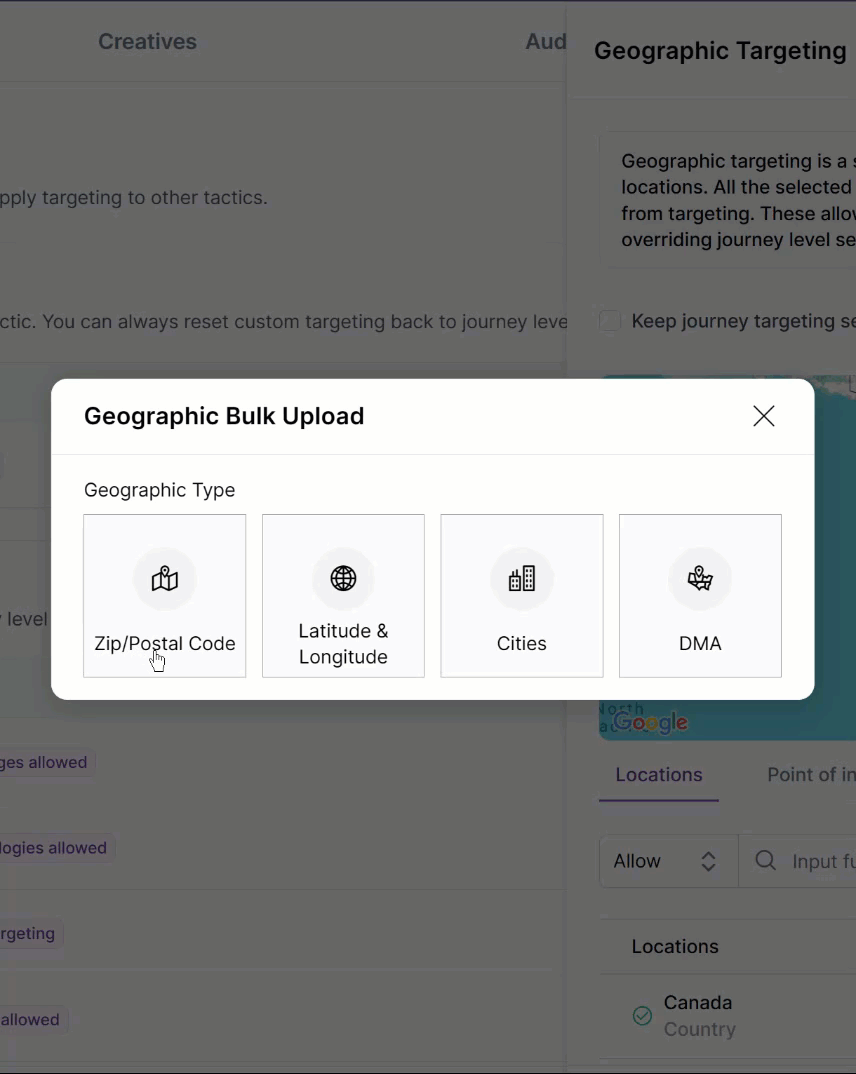Click the location search input field

click(822, 861)
